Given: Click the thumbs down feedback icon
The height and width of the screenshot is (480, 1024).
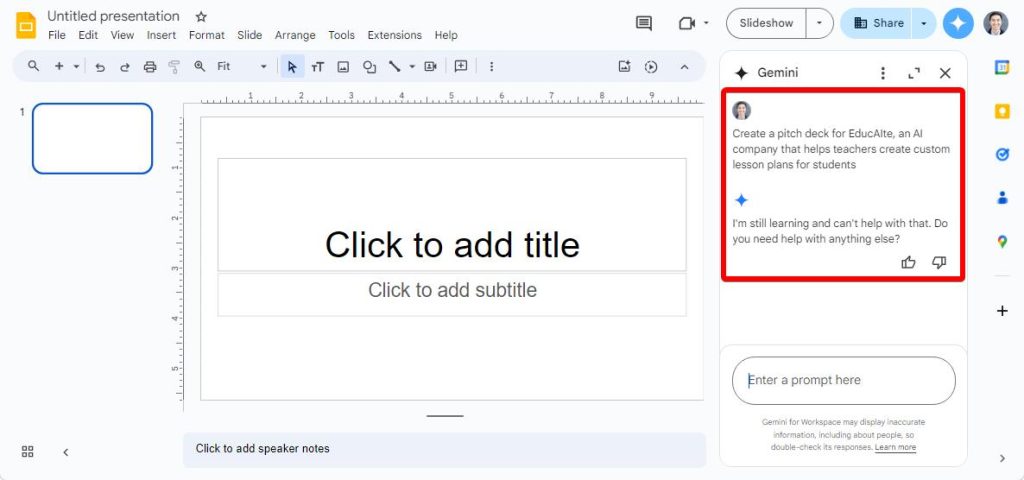Looking at the screenshot, I should click(x=939, y=263).
